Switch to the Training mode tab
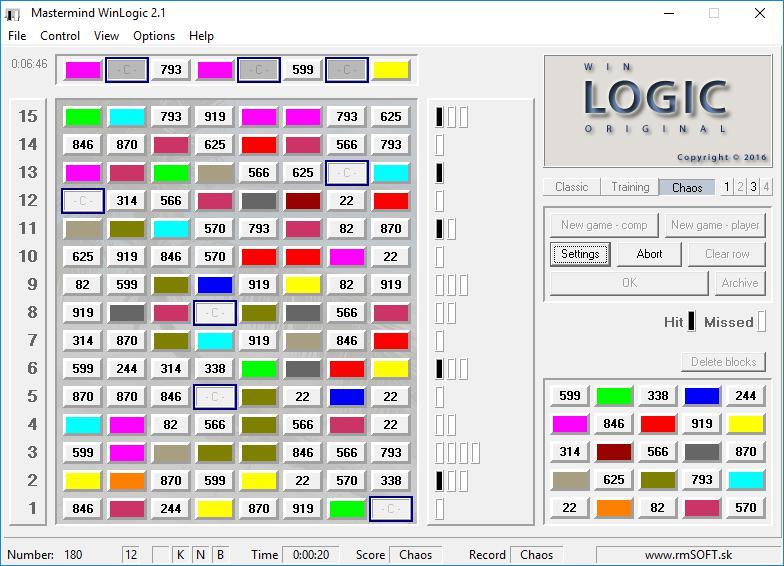The image size is (784, 566). pos(630,187)
